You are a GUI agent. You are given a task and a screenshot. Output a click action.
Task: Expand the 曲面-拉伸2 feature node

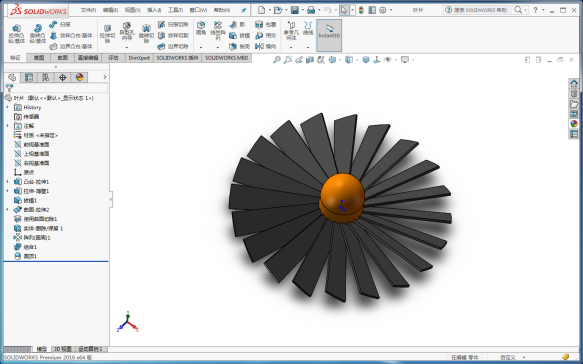(x=7, y=209)
